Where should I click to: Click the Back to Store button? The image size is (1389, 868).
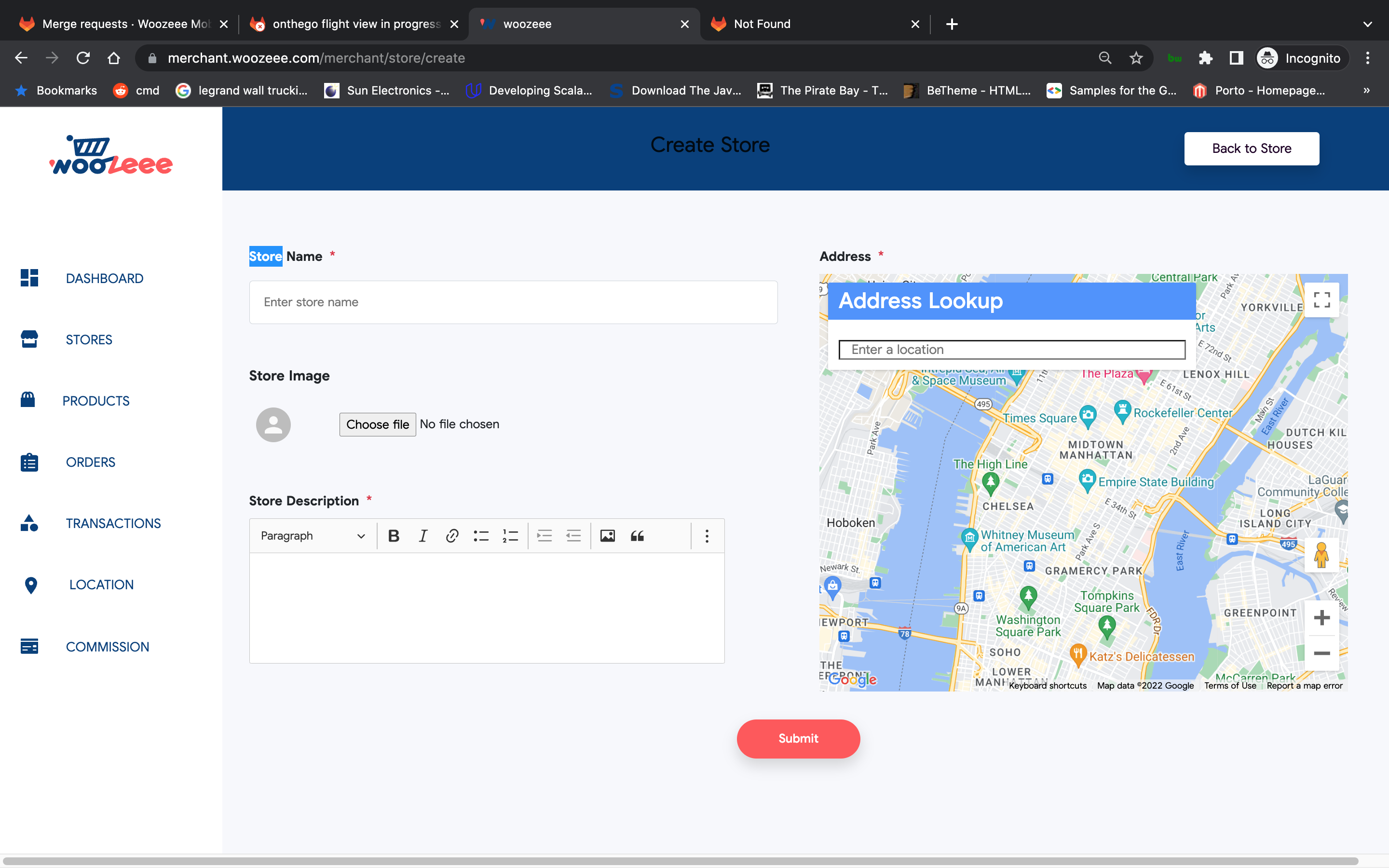point(1251,148)
